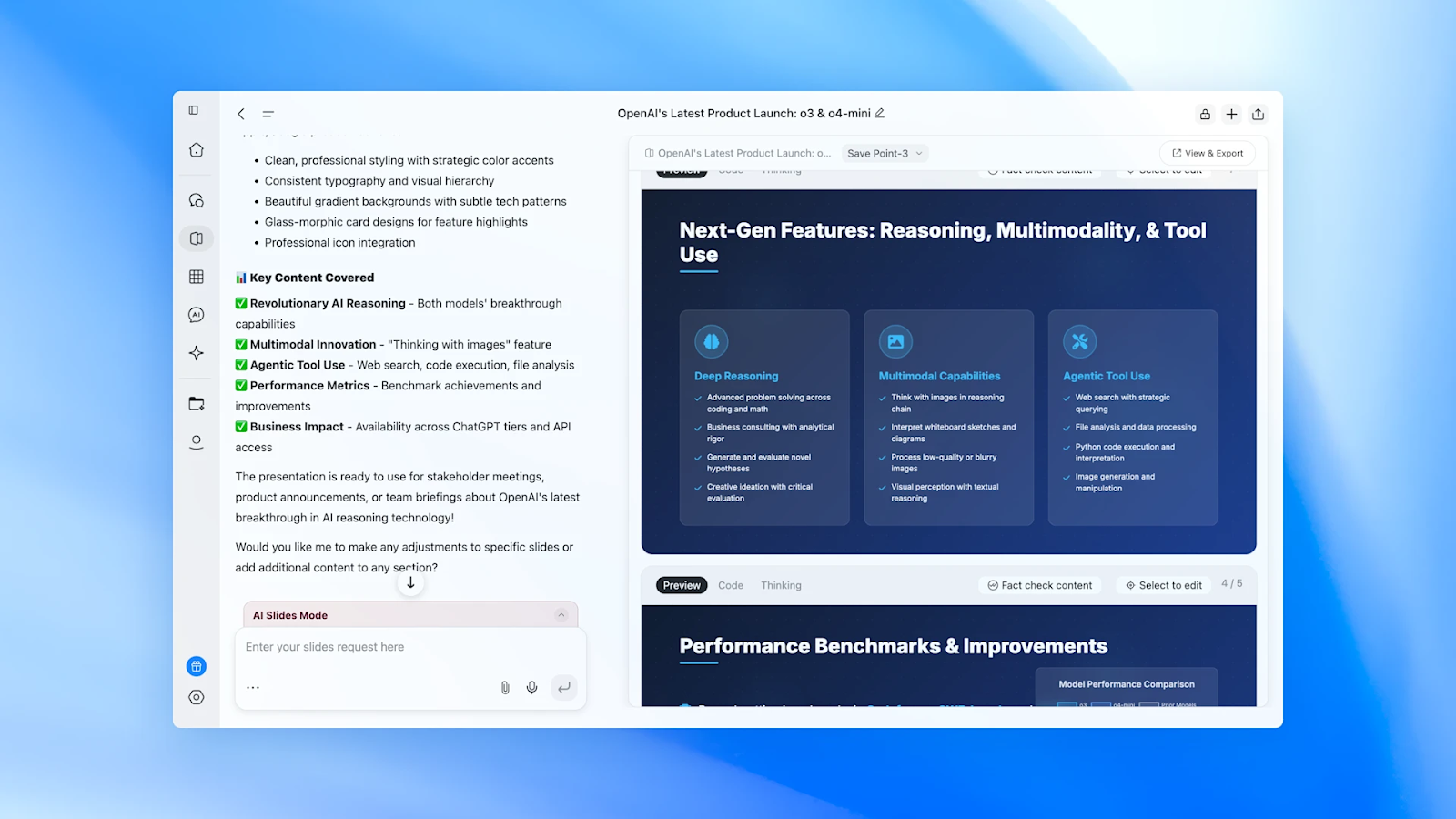Viewport: 1456px width, 819px height.
Task: Attach a file with paperclip icon
Action: (505, 688)
